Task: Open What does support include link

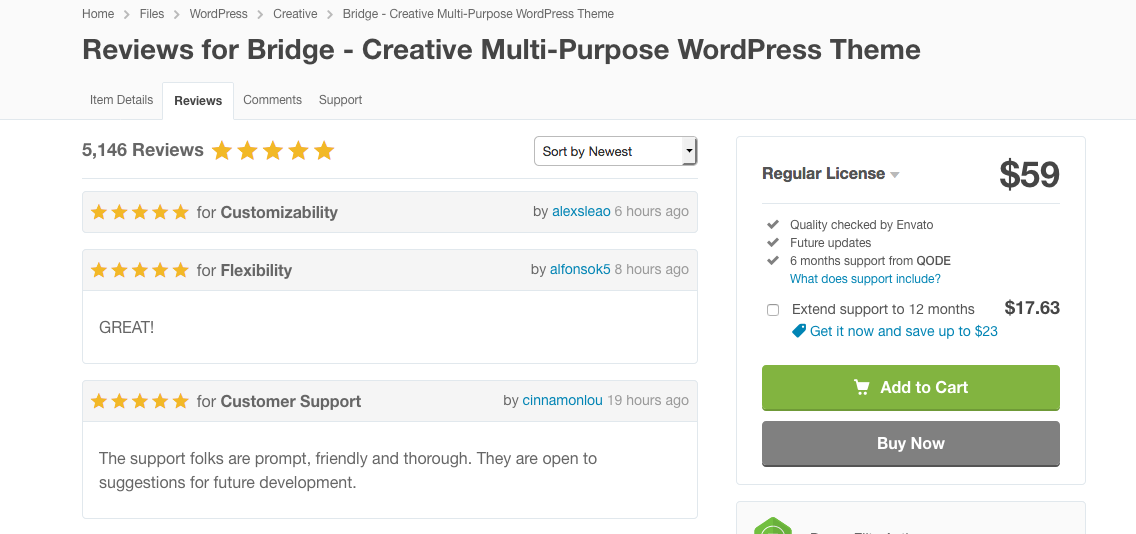Action: click(x=865, y=279)
